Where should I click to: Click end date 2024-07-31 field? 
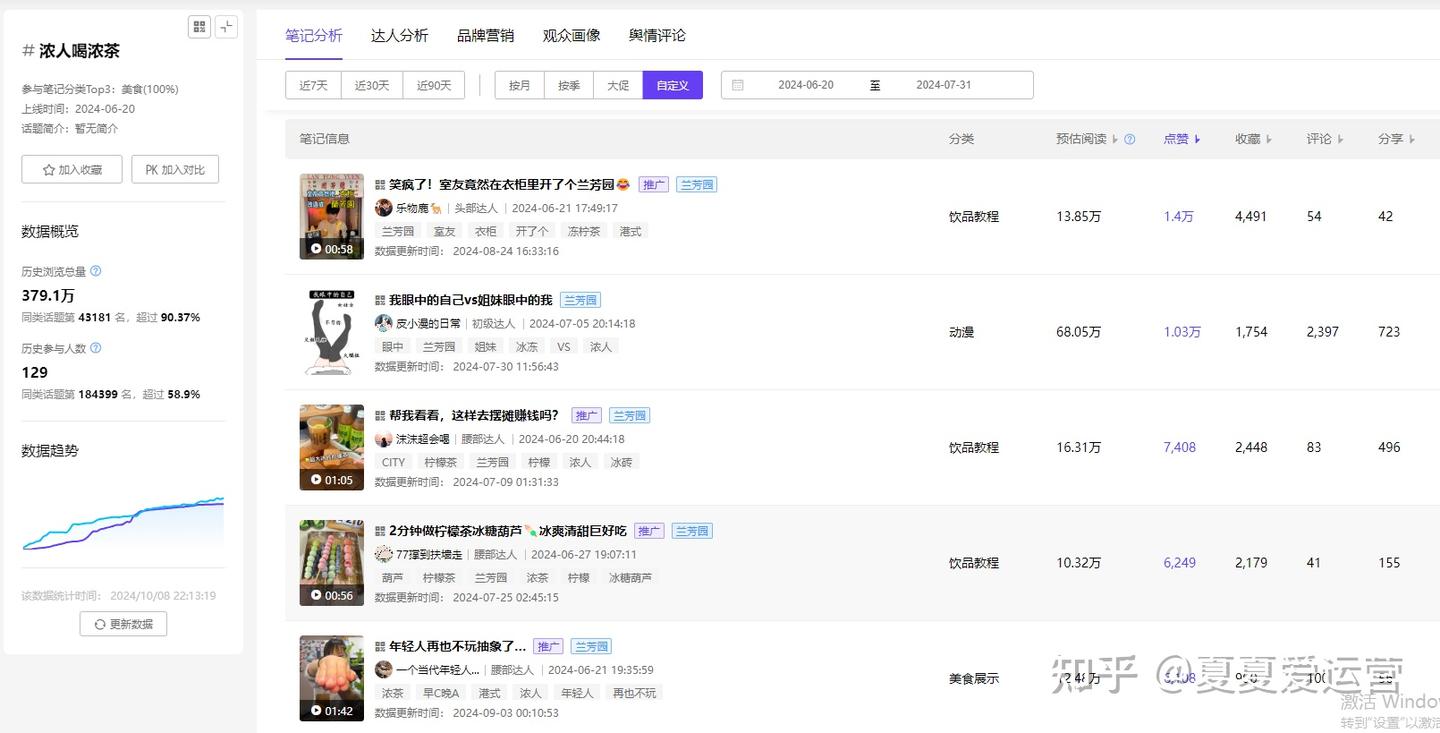point(944,85)
